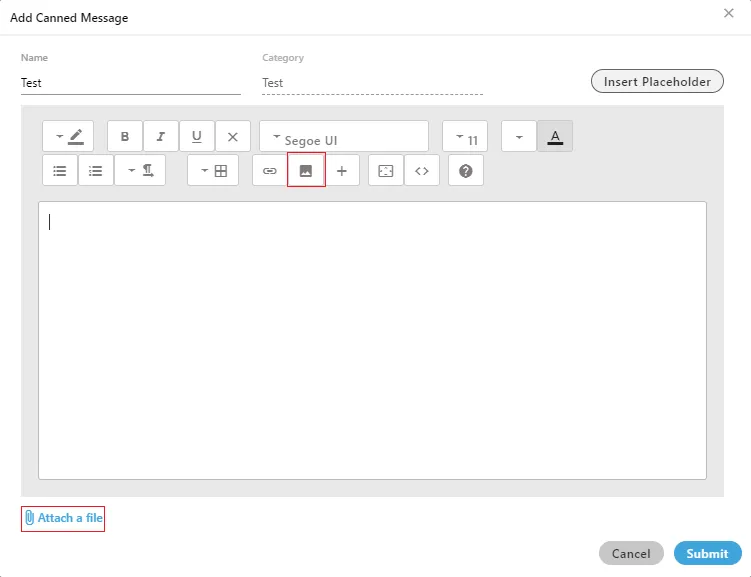Image resolution: width=751 pixels, height=577 pixels.
Task: Open the style (magic pen) dropdown
Action: click(68, 136)
